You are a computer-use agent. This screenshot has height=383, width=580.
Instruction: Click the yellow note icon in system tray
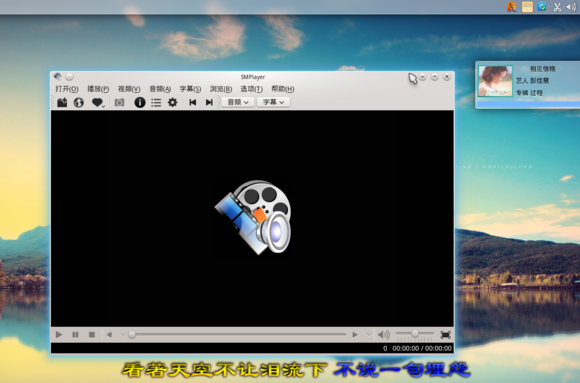[527, 7]
